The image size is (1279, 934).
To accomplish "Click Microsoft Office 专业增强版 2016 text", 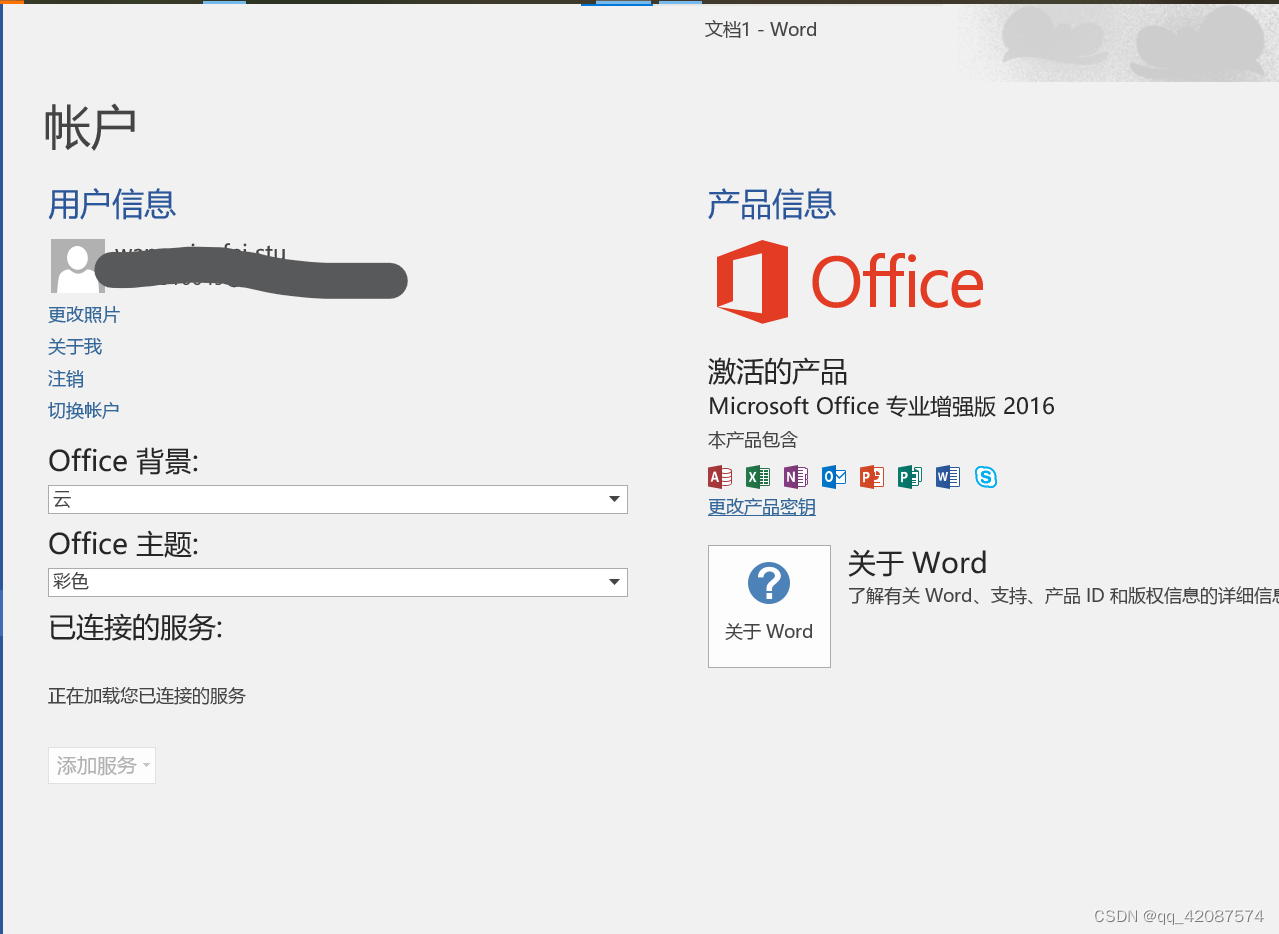I will pyautogui.click(x=881, y=406).
